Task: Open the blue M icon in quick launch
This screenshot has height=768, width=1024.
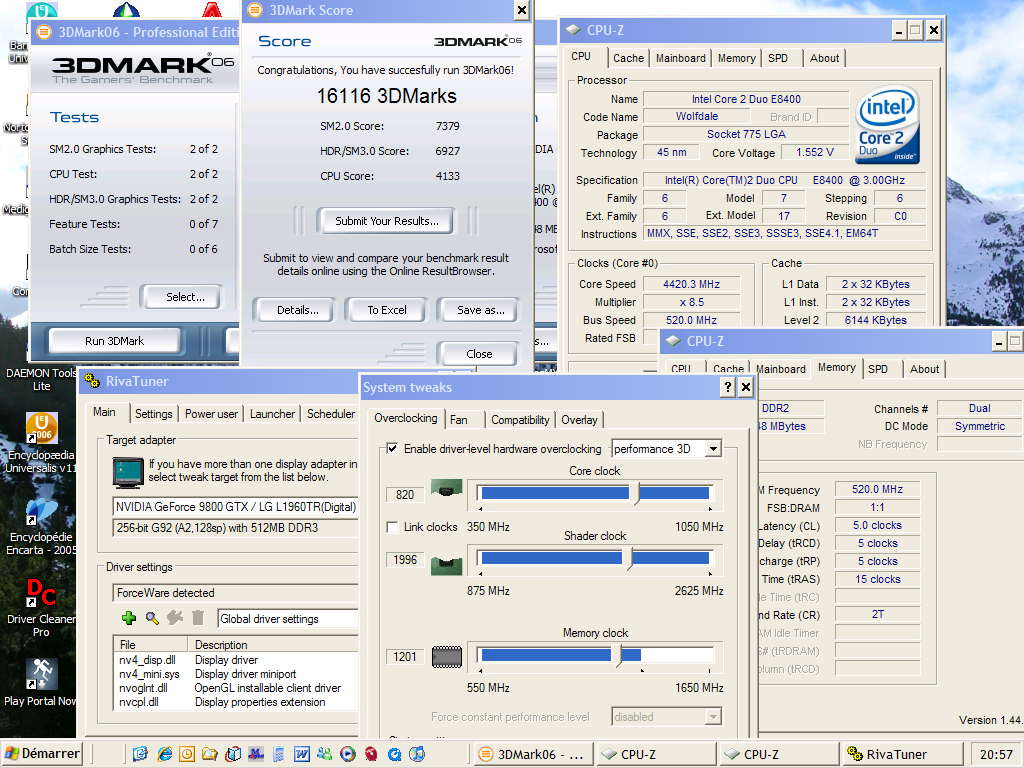Action: point(256,754)
